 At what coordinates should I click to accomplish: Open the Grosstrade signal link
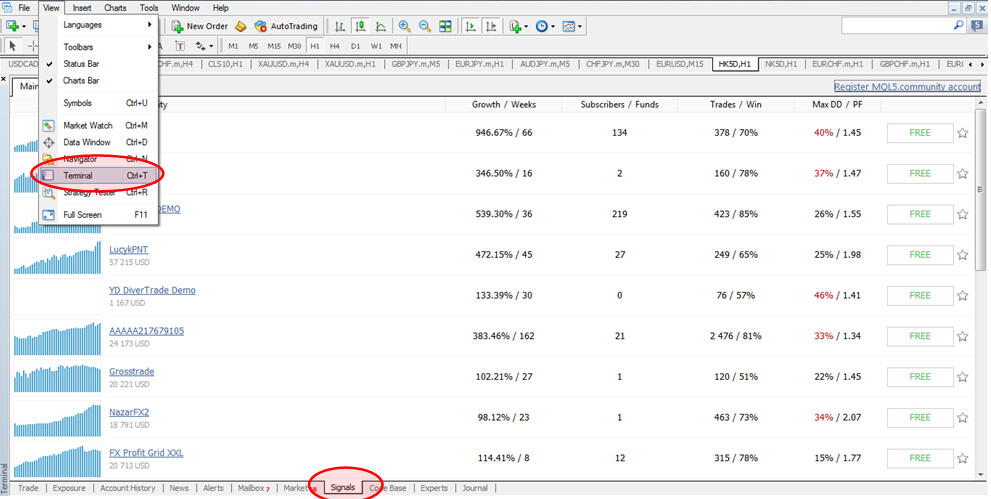pos(131,371)
